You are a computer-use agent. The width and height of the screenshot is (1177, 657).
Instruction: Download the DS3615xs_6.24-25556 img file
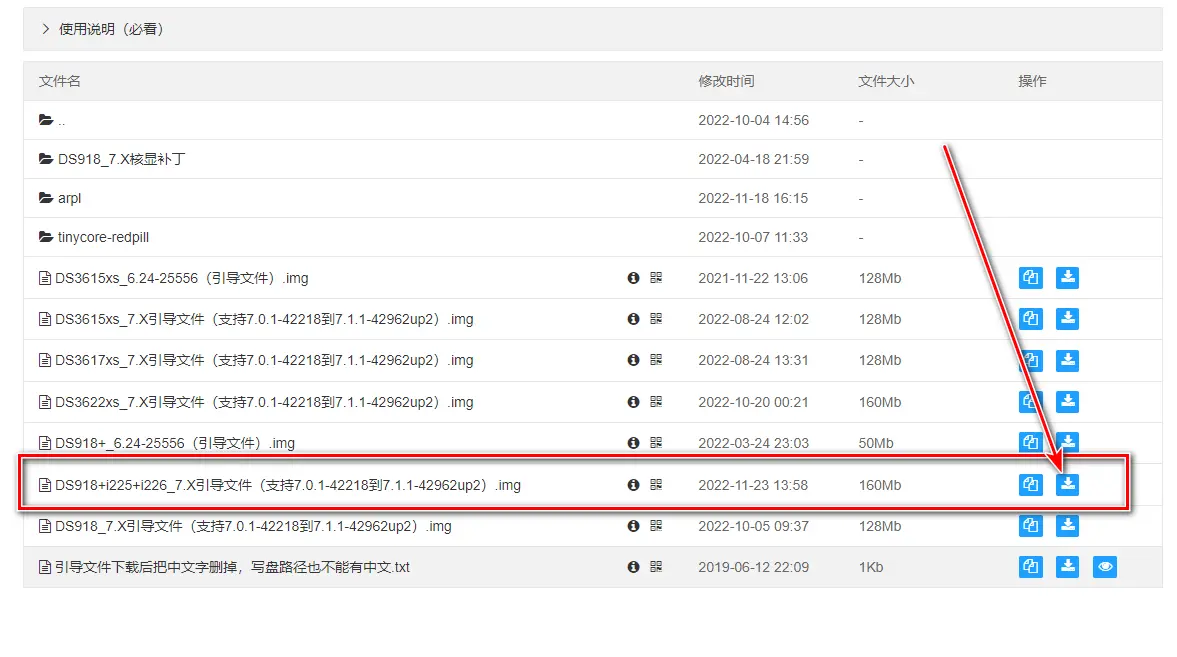click(x=1067, y=278)
